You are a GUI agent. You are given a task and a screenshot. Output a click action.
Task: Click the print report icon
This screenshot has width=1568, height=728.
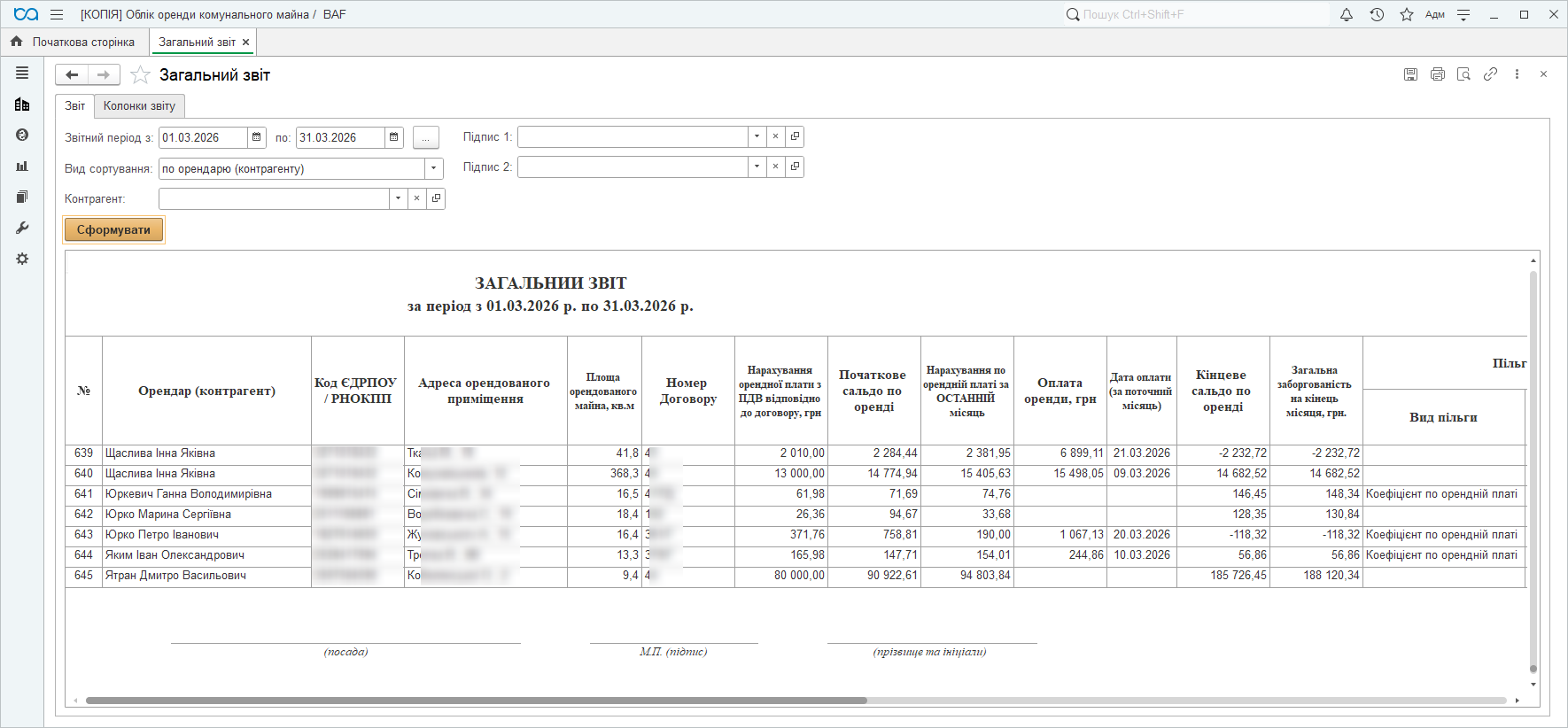click(x=1438, y=74)
